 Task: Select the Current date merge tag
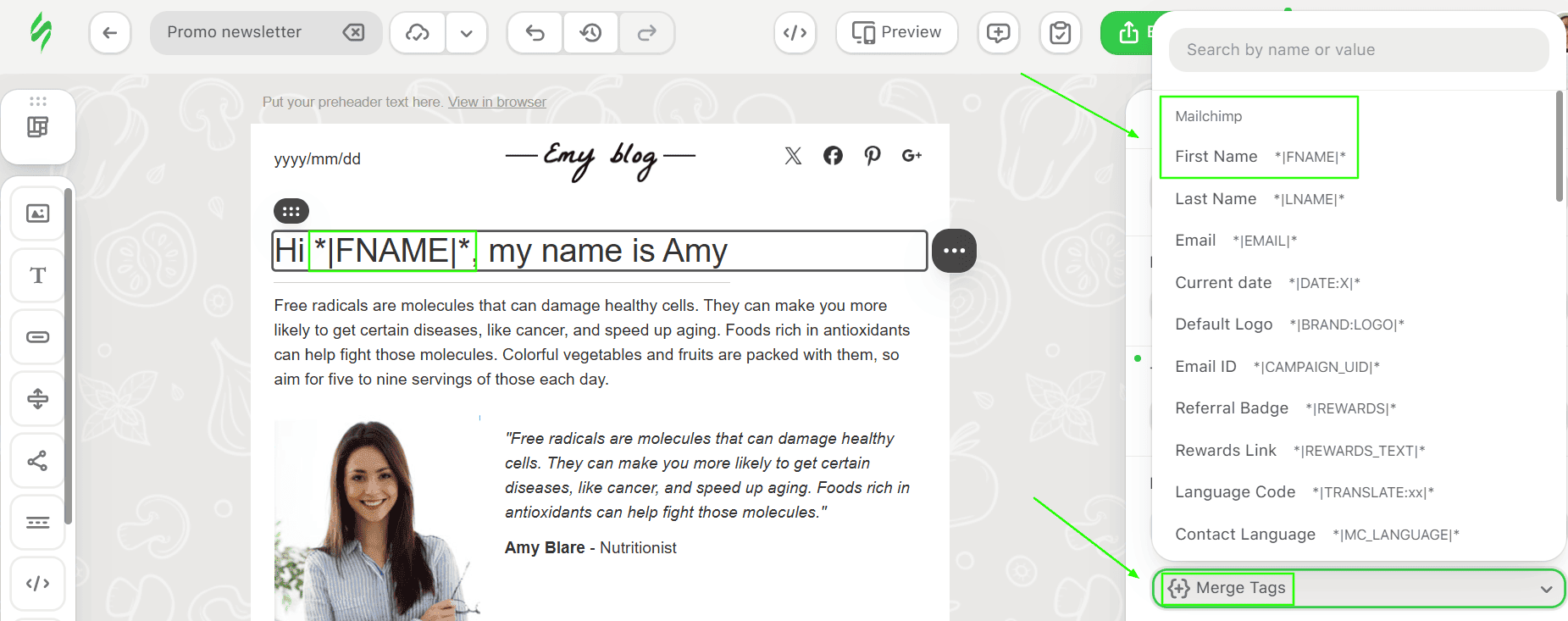pyautogui.click(x=1267, y=283)
